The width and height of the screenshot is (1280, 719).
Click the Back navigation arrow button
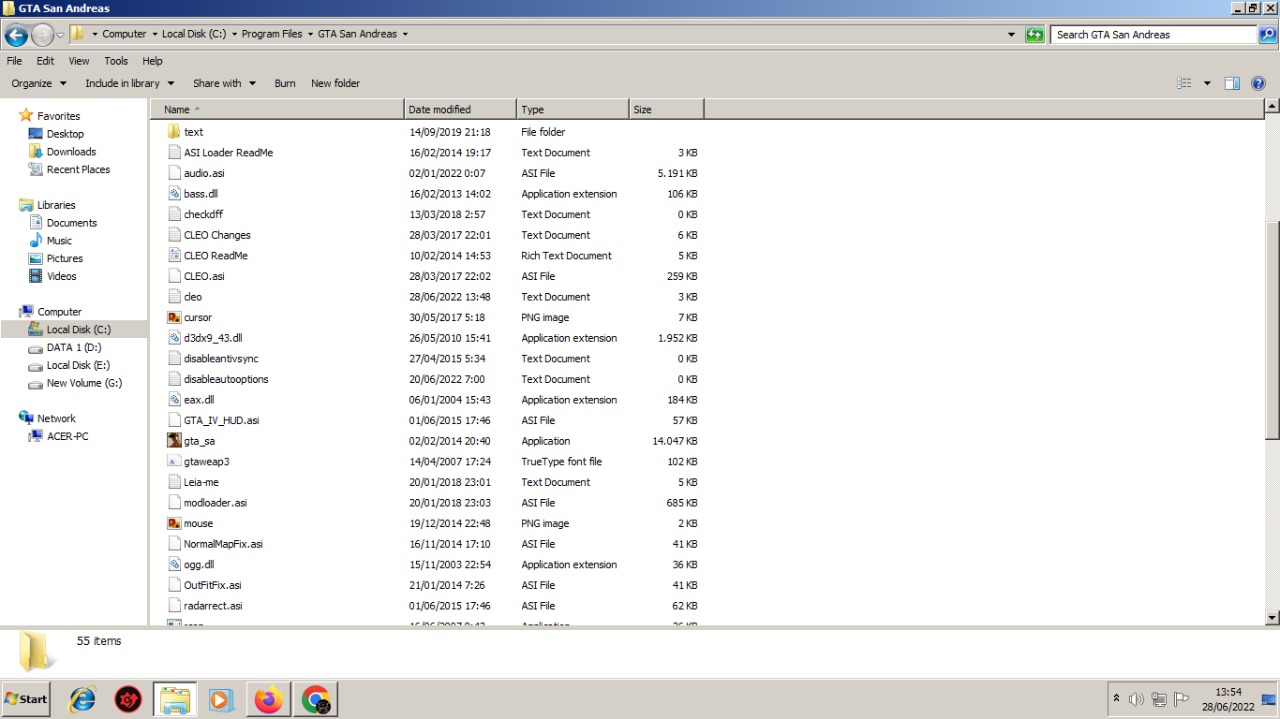(x=16, y=35)
